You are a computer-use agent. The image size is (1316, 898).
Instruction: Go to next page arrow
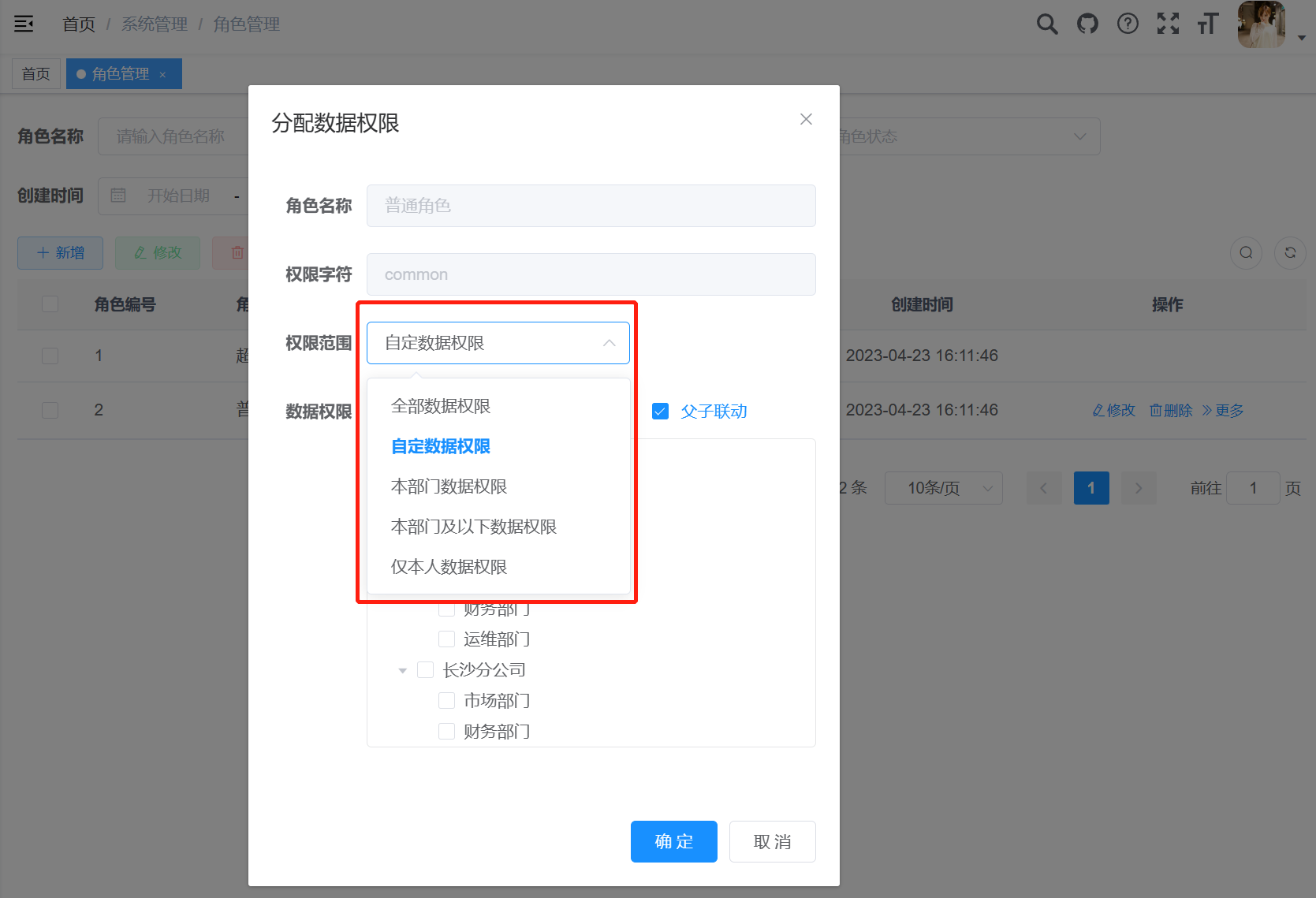tap(1139, 488)
